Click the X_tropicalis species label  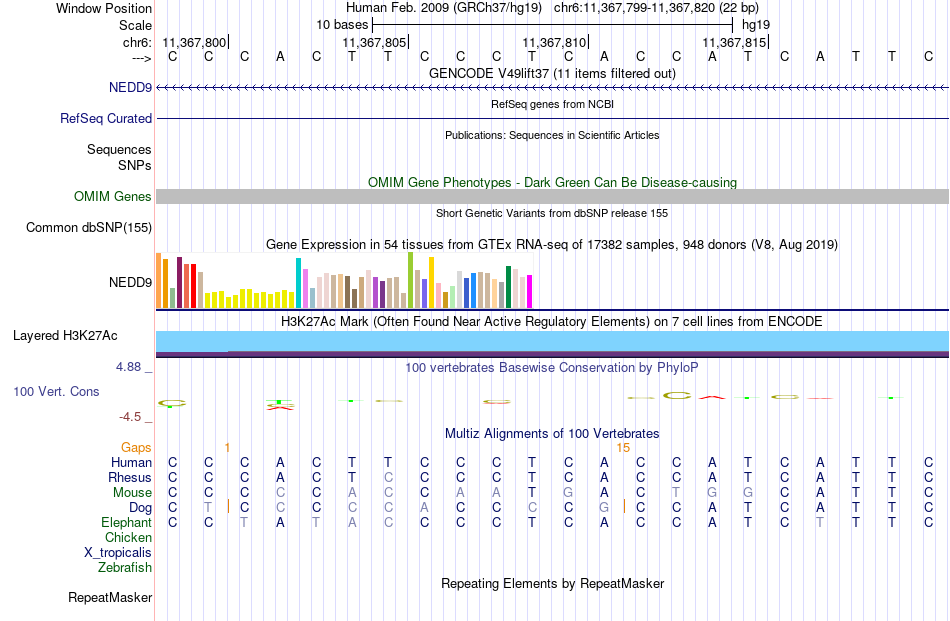point(118,553)
